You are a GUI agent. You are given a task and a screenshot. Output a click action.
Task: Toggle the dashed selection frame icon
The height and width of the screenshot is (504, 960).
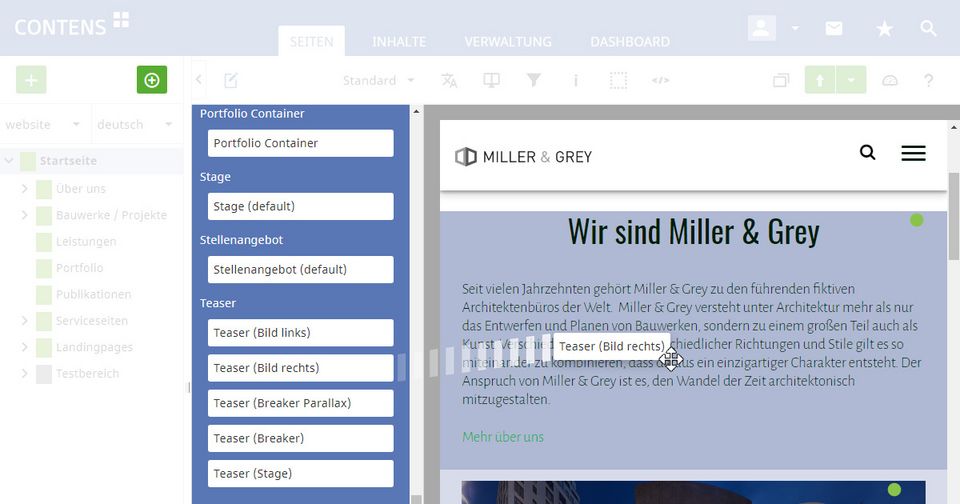pyautogui.click(x=619, y=80)
